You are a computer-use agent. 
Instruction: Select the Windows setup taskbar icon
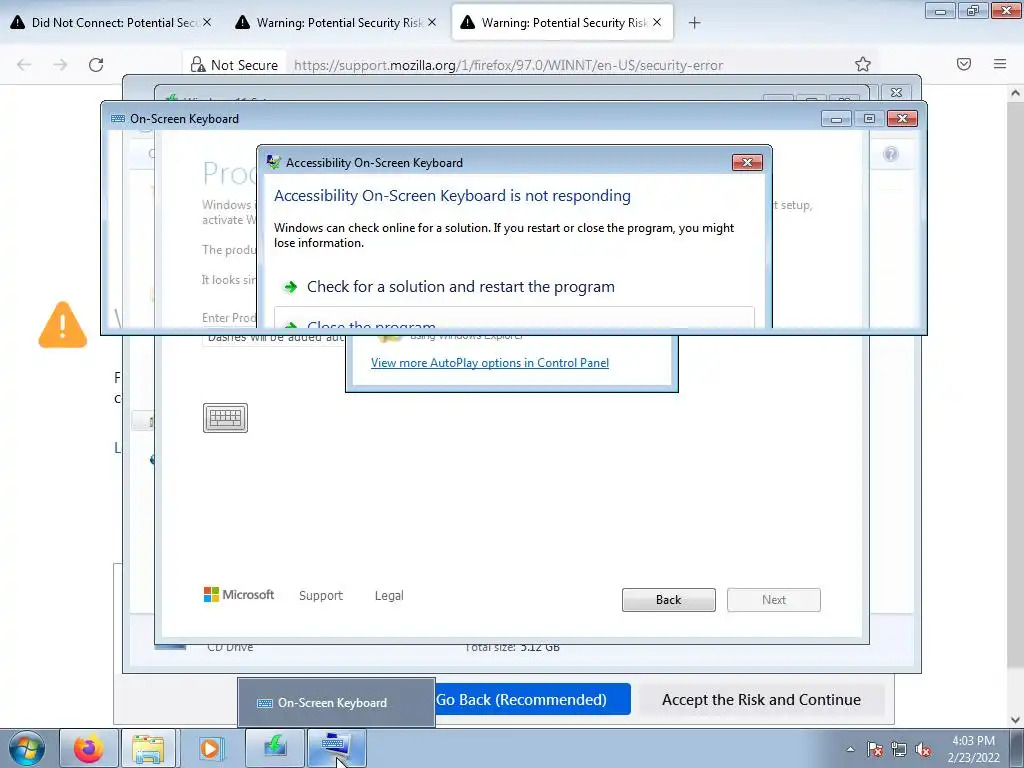[x=275, y=748]
